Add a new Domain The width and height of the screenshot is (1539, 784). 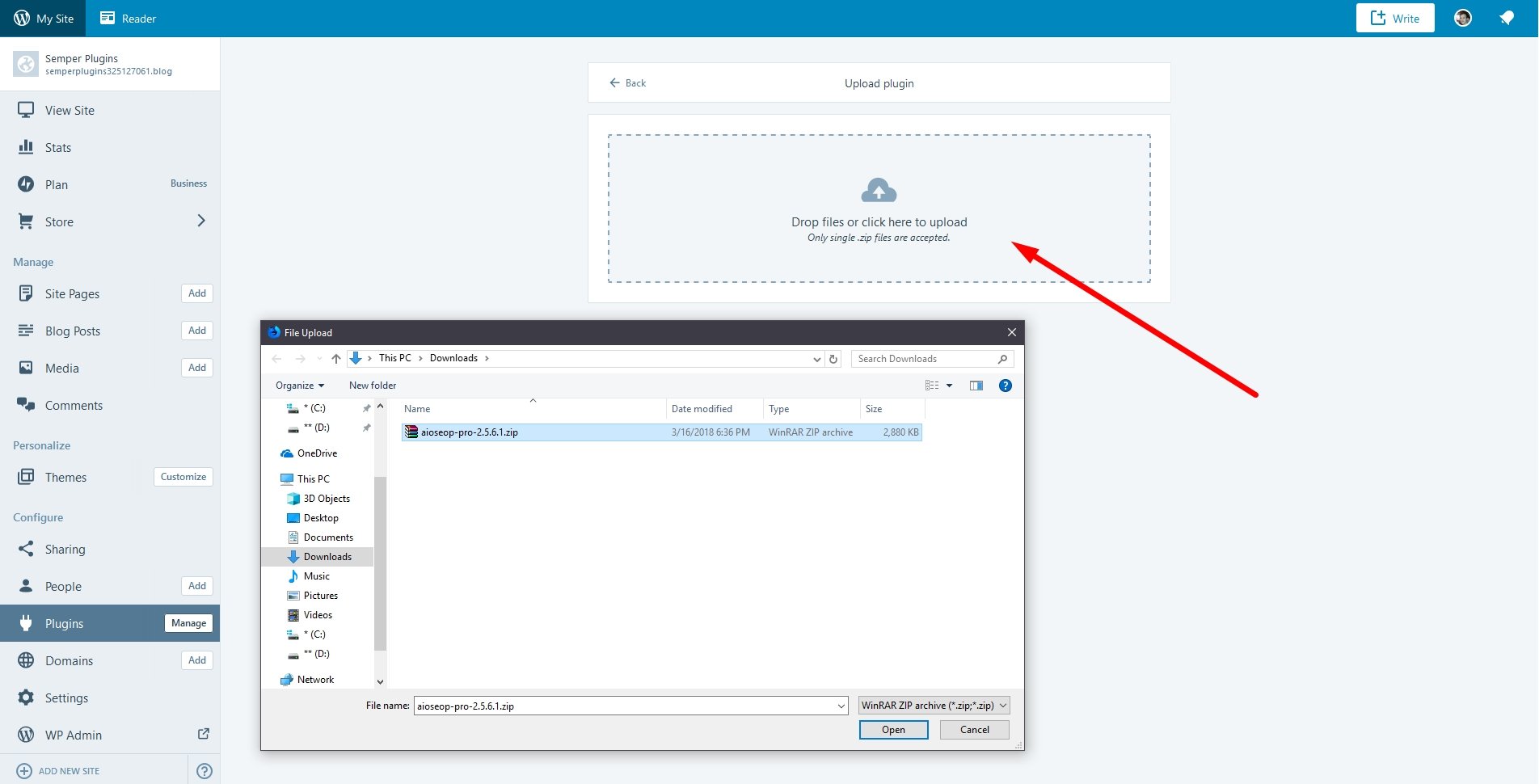pos(197,660)
